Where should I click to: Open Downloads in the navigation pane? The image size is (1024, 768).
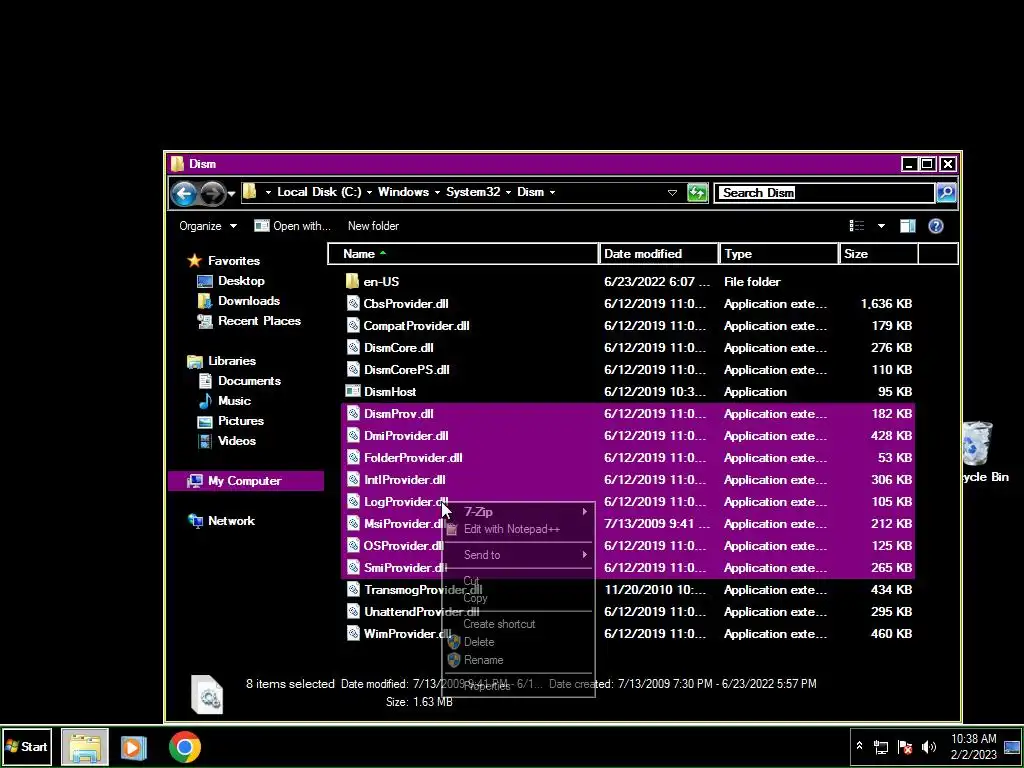click(249, 301)
